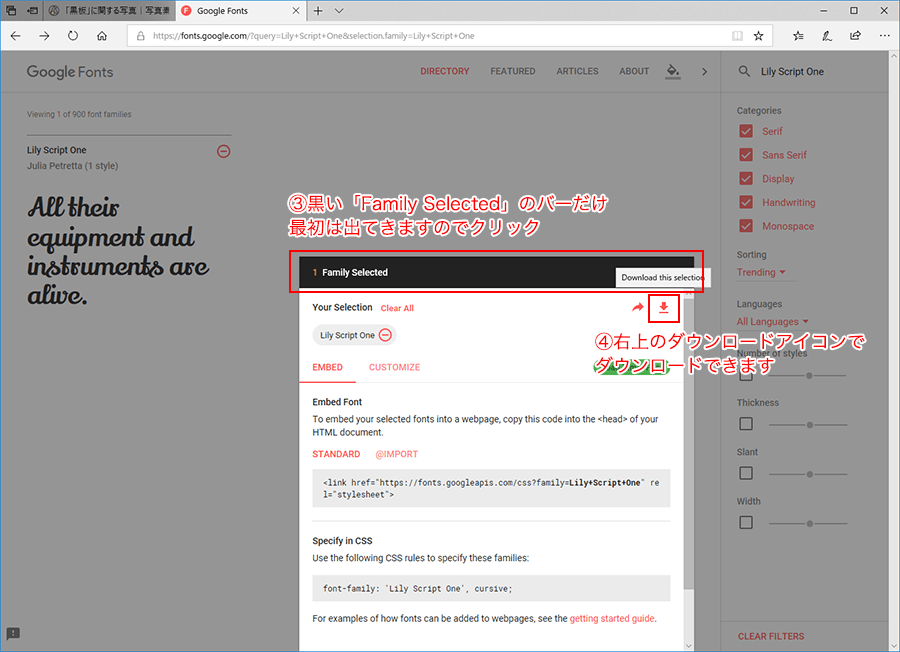Click CLEAR FILTERS button
Screen dimensions: 900x652
771,637
